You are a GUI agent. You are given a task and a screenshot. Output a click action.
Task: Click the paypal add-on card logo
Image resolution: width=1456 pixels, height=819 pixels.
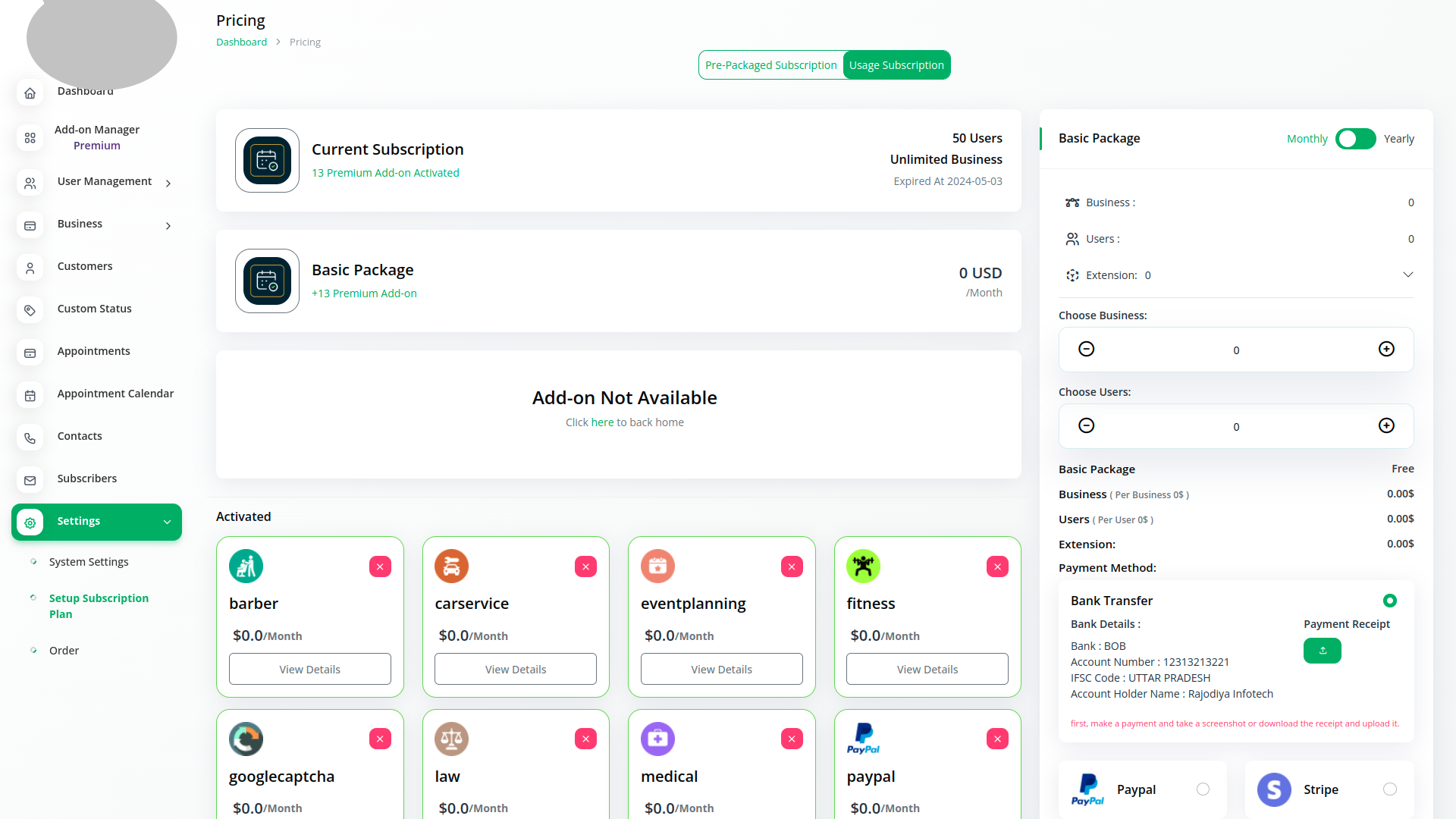click(864, 739)
